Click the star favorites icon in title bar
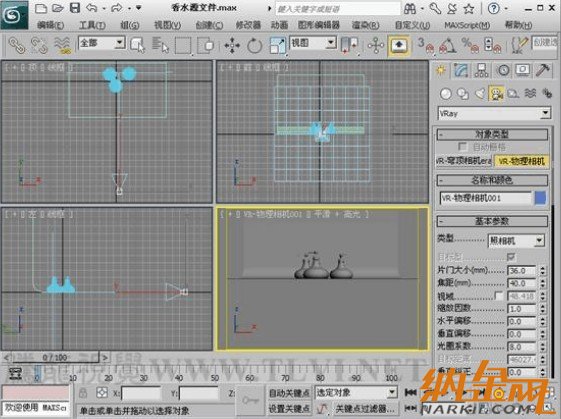The image size is (561, 419). pos(469,8)
